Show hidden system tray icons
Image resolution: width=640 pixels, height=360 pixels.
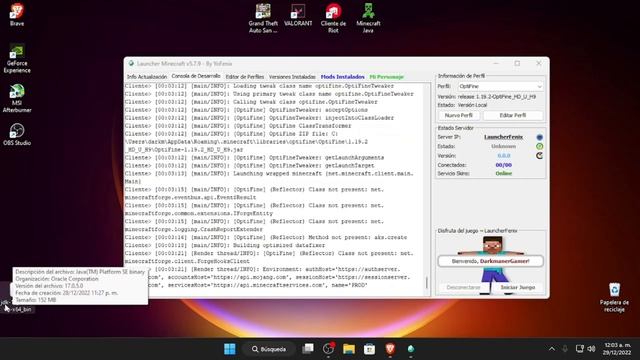552,349
